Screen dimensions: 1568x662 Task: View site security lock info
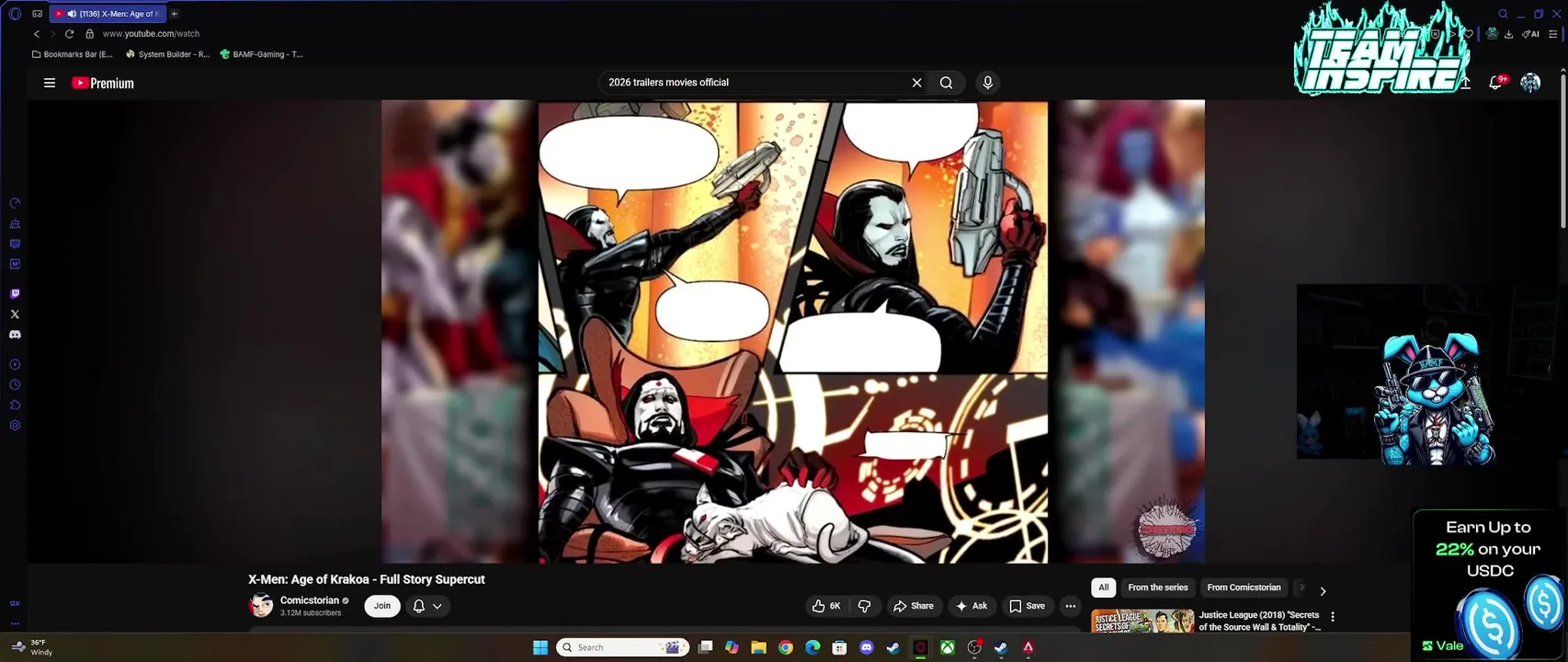(89, 34)
